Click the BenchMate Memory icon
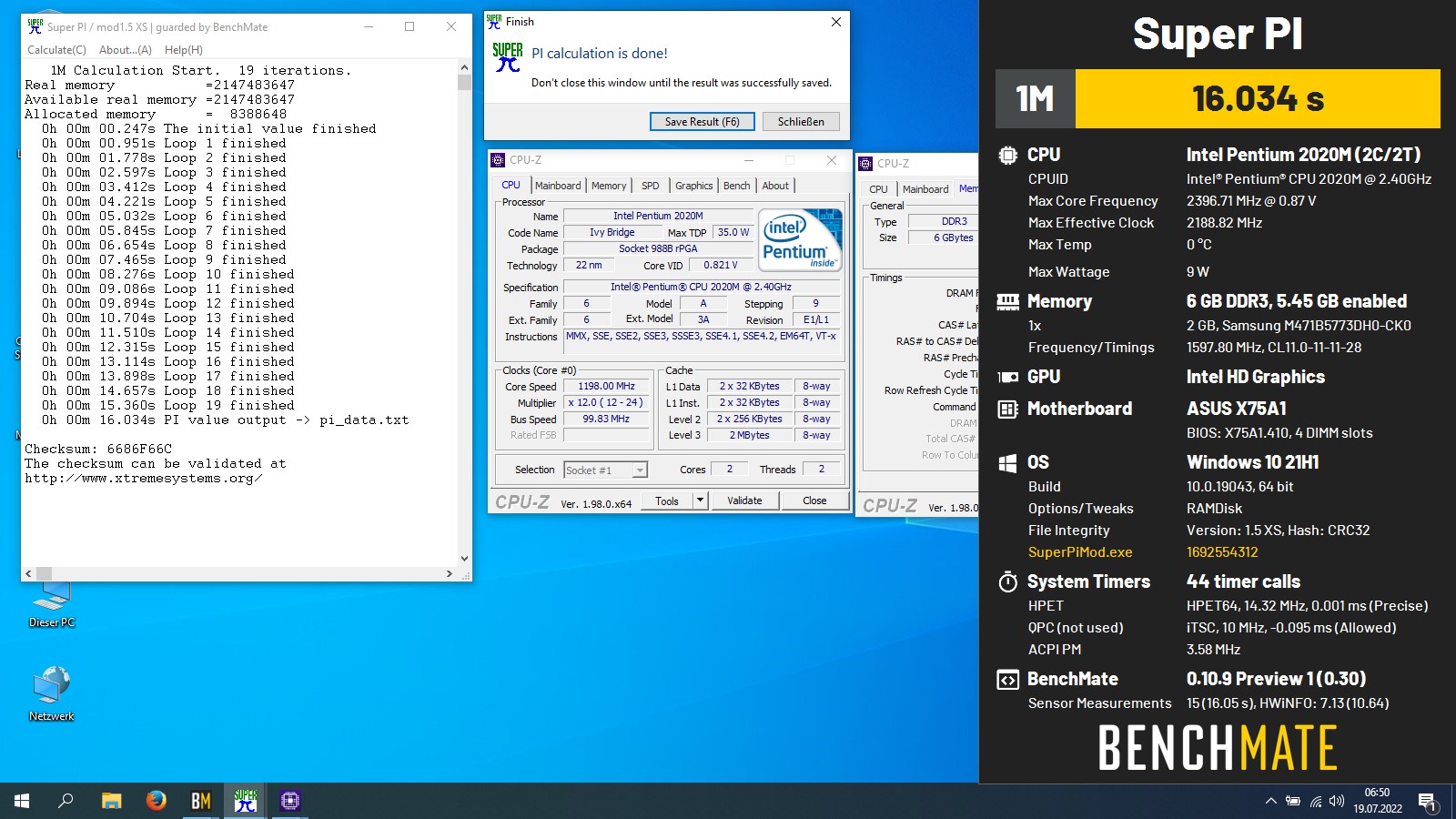Screen dimensions: 1456x819 1007,302
